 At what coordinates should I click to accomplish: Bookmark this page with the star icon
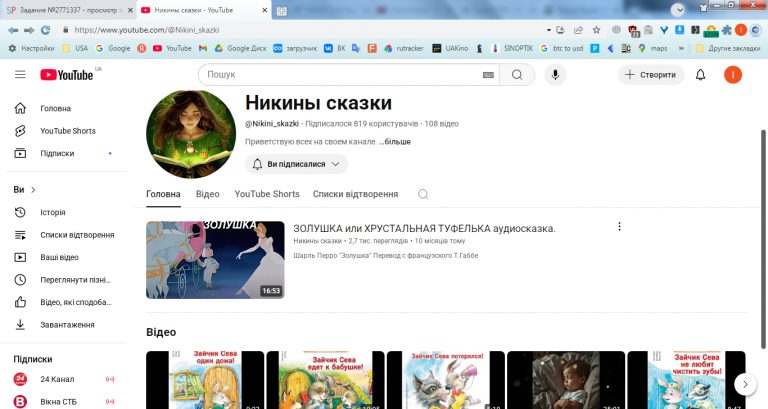[596, 30]
